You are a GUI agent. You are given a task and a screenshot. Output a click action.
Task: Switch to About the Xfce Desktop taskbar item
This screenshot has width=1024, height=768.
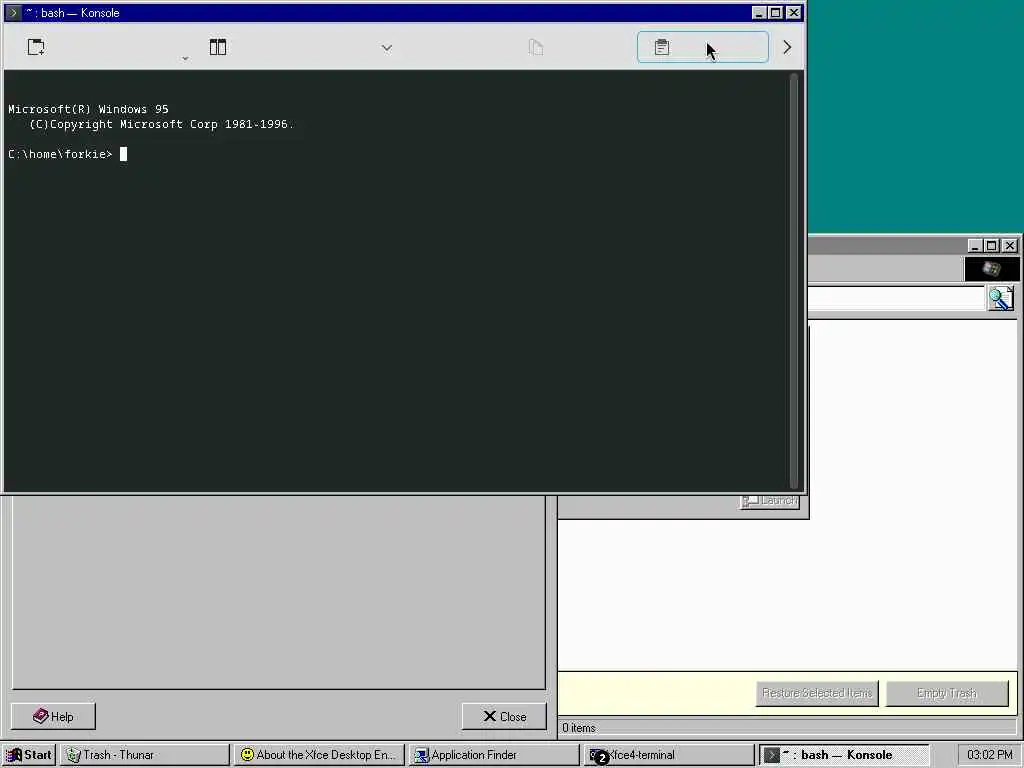[319, 755]
